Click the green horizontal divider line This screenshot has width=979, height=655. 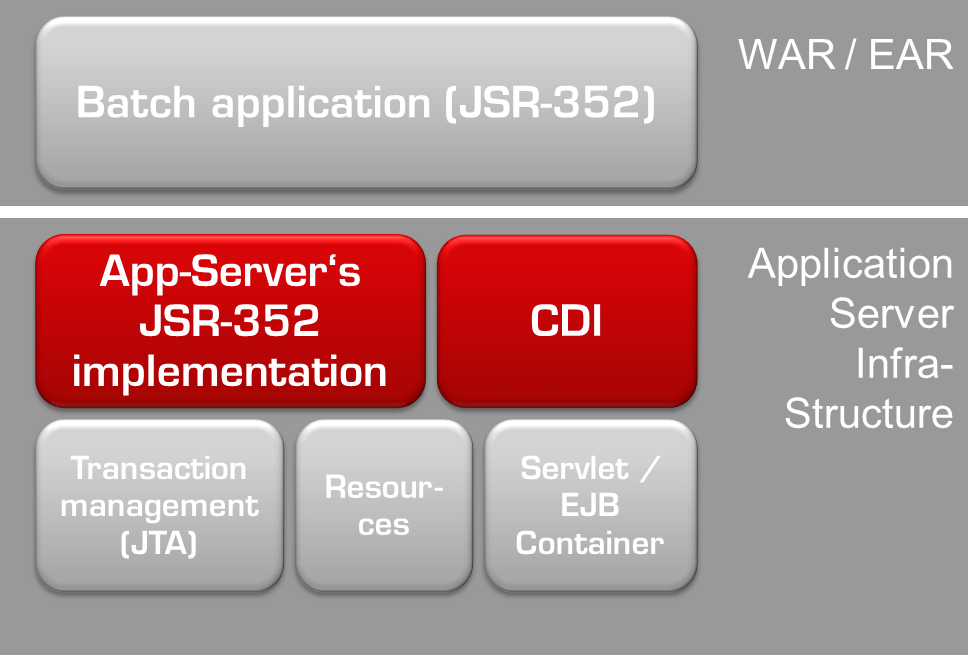480,211
